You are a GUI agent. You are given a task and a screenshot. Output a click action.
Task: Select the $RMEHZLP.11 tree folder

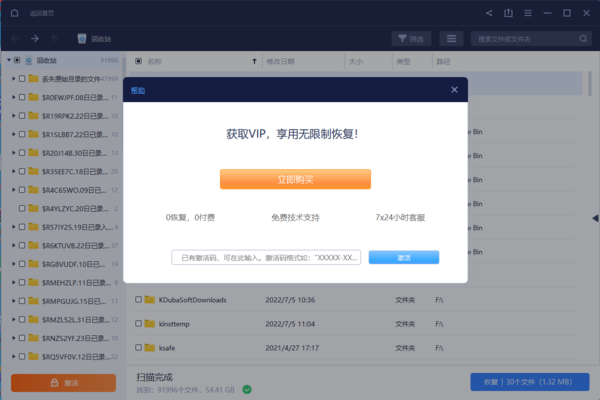[76, 283]
